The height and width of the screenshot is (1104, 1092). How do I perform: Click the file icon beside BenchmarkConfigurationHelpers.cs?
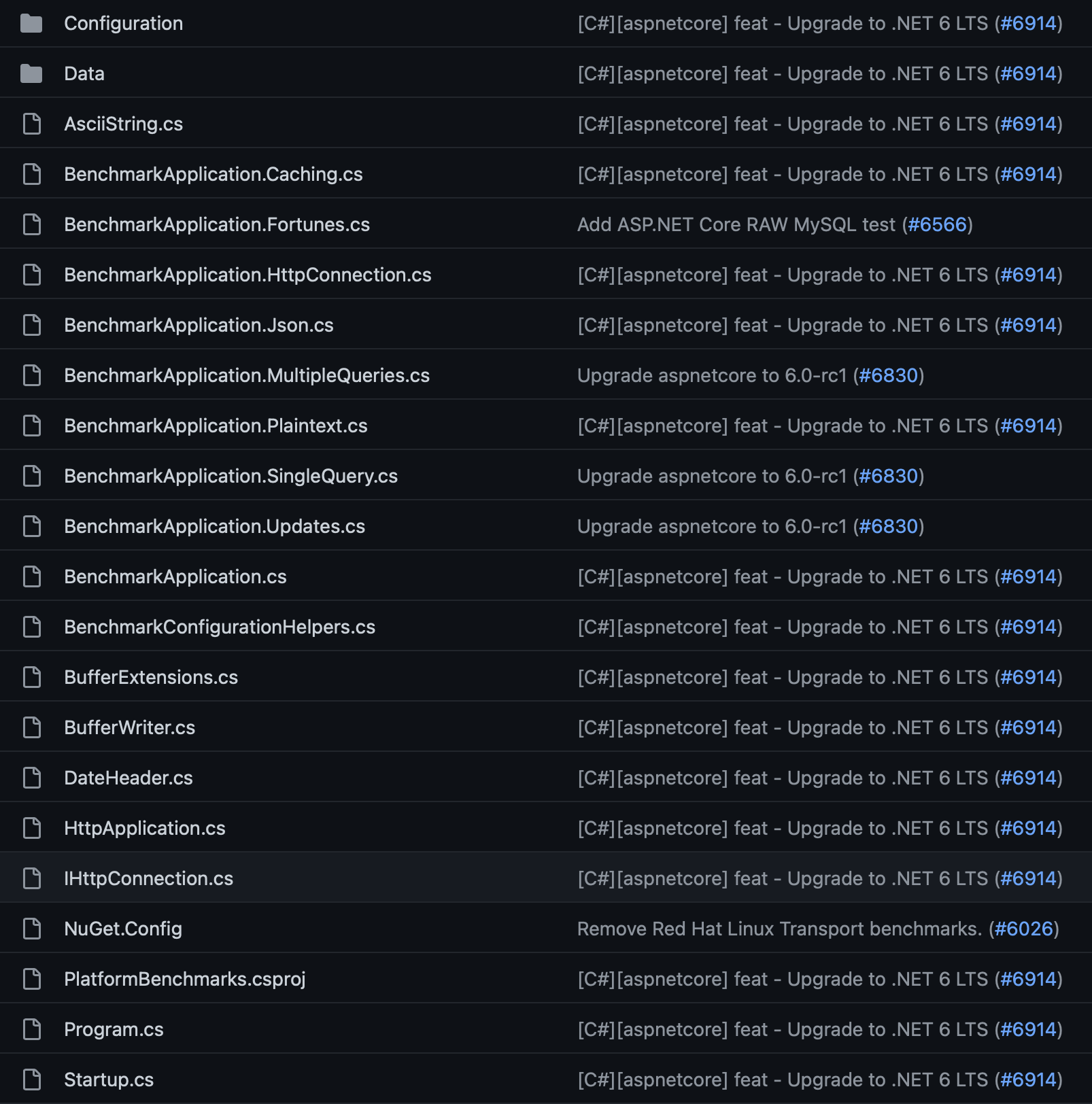coord(32,627)
